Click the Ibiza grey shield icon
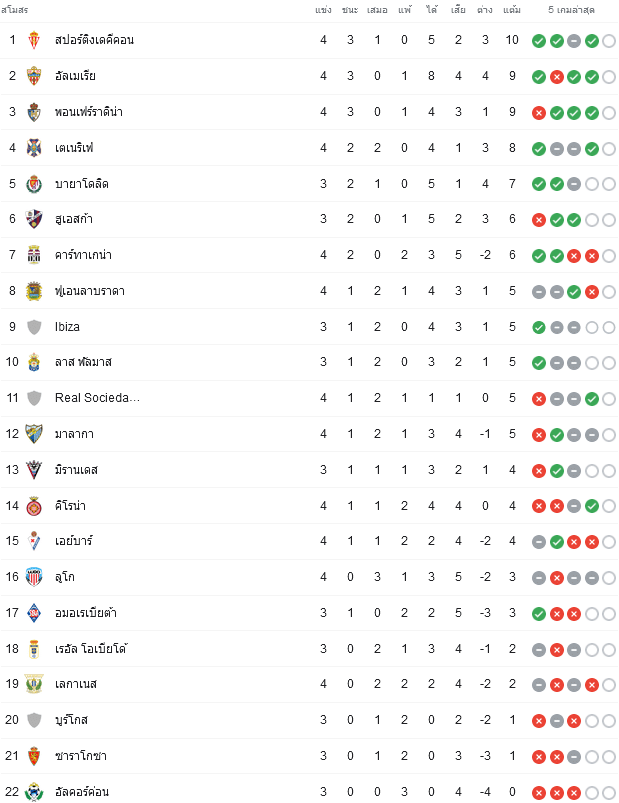Screen dimensions: 619x803 (34, 327)
